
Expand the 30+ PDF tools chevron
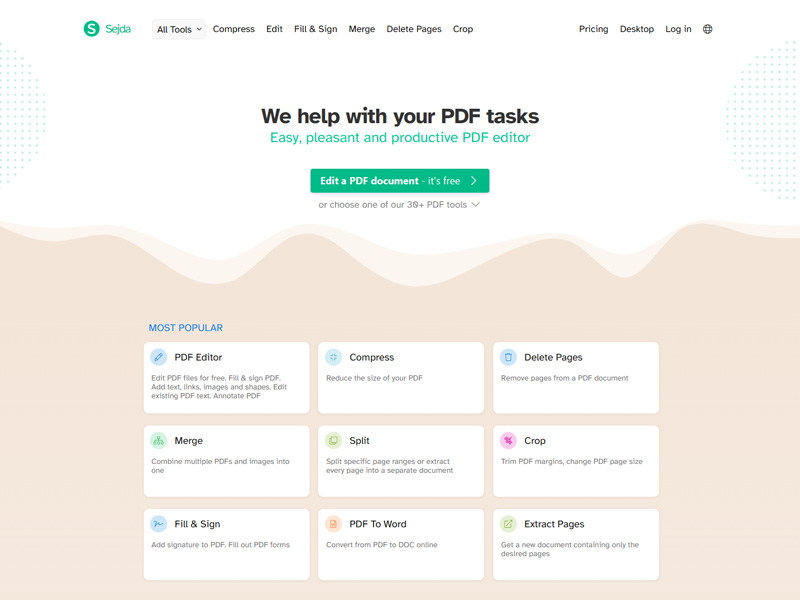point(475,205)
